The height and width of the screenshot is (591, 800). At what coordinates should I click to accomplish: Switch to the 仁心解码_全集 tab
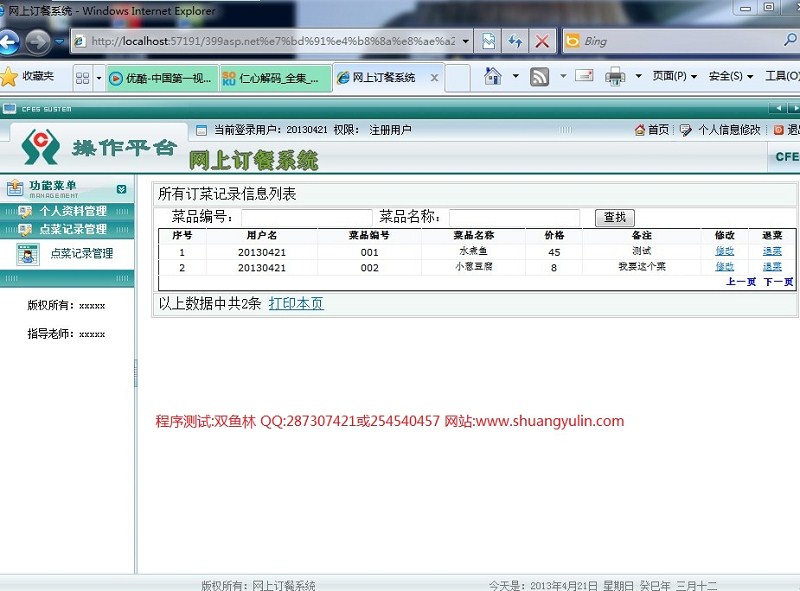(x=275, y=78)
